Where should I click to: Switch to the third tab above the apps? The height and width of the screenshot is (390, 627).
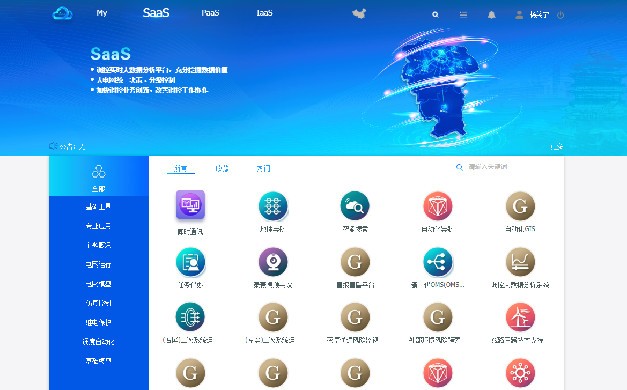click(263, 168)
